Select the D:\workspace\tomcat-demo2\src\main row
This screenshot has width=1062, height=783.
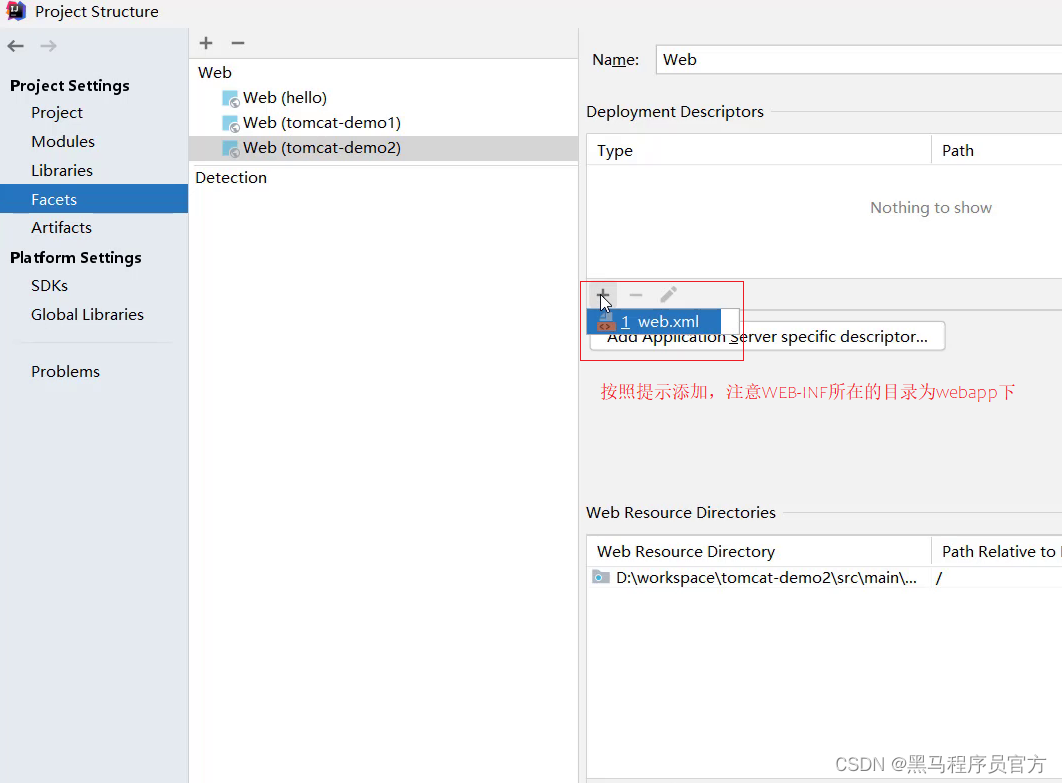coord(824,578)
